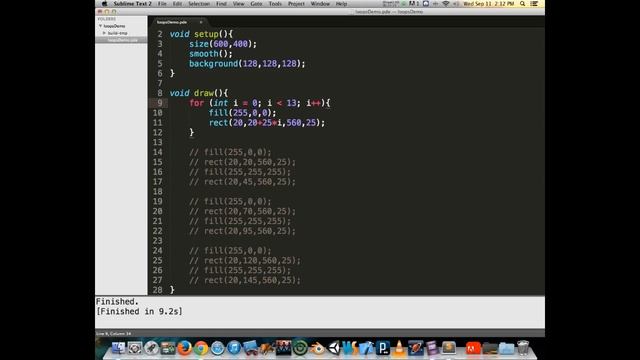Place cursor in the for loop line
Image resolution: width=640 pixels, height=360 pixels.
pos(260,103)
